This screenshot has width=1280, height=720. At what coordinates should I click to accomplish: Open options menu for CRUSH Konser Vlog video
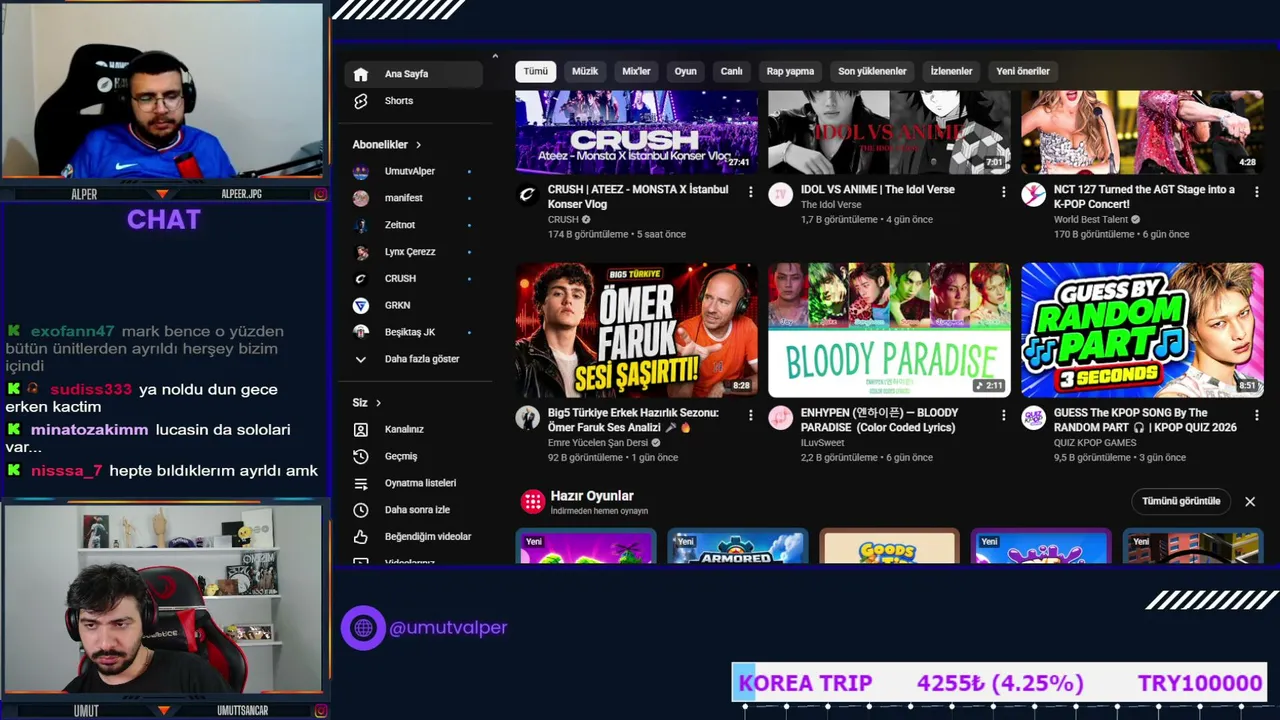(x=750, y=192)
